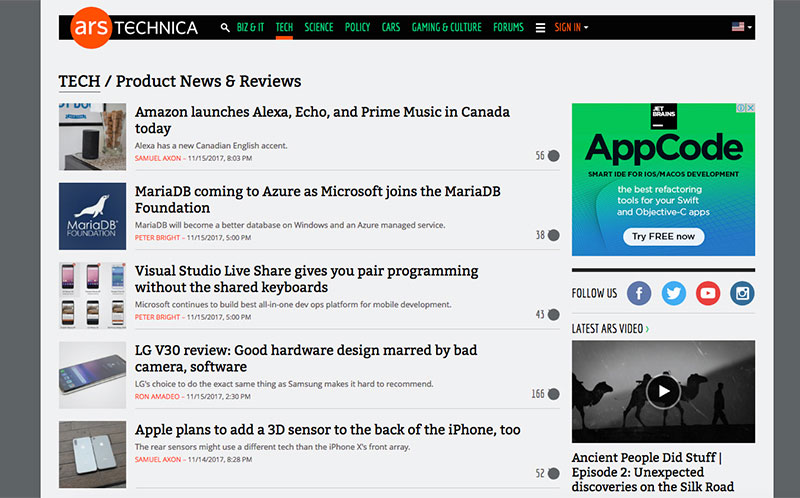The height and width of the screenshot is (498, 800).
Task: Open the search magnifier icon
Action: tap(224, 28)
